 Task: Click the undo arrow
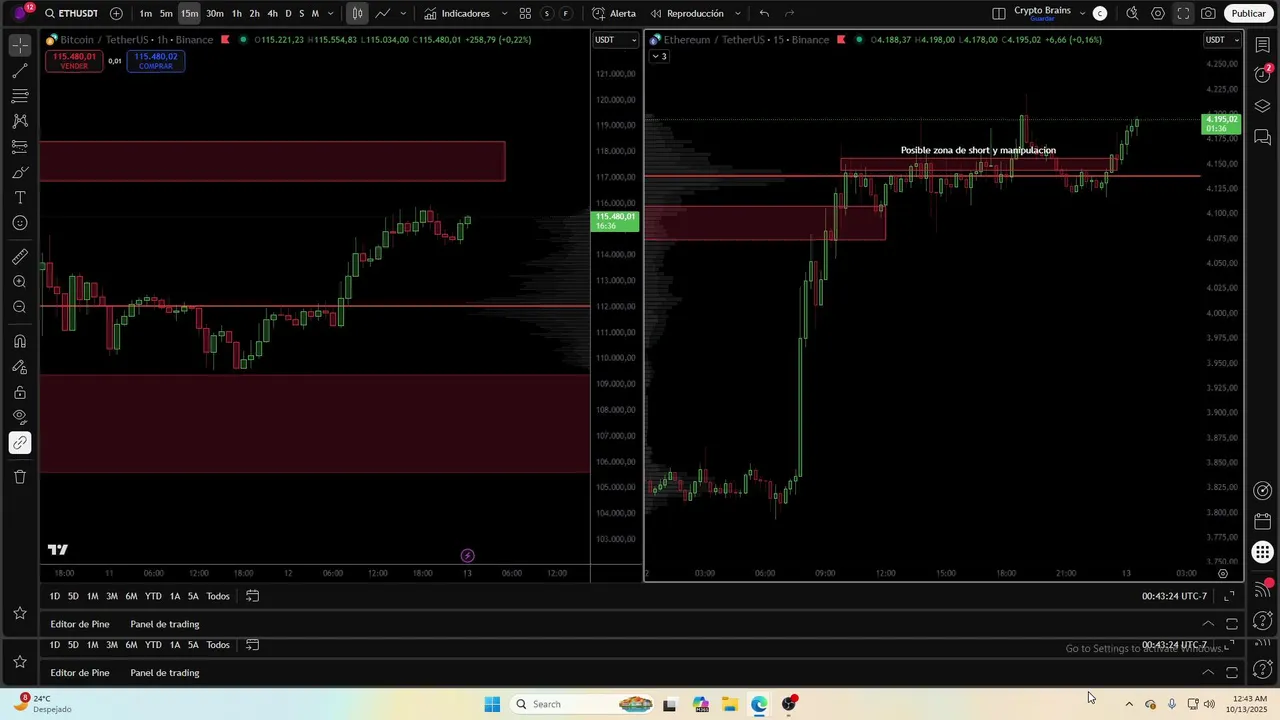[764, 13]
